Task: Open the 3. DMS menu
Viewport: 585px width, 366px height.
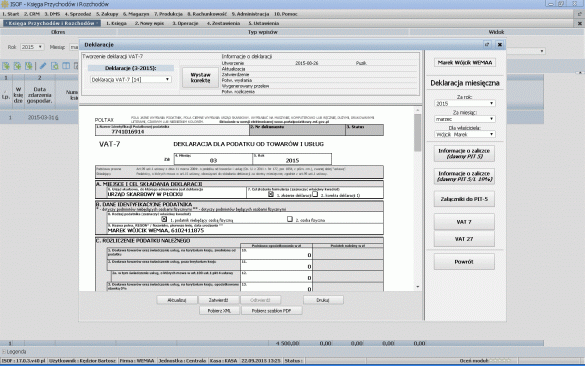Action: tap(52, 14)
